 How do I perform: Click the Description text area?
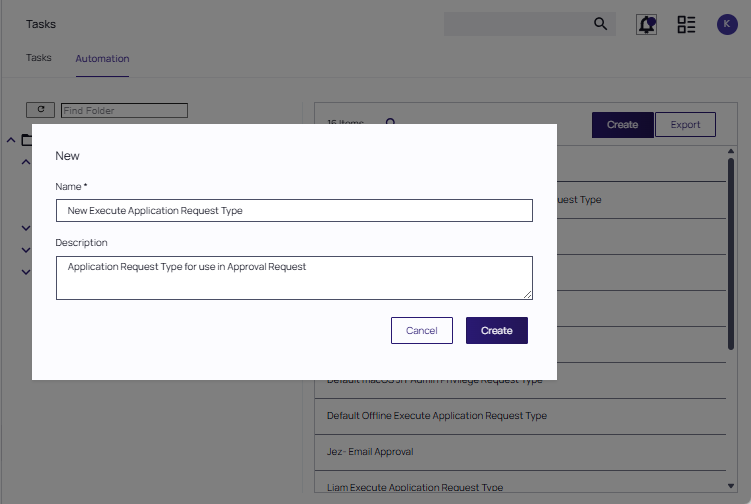point(294,278)
